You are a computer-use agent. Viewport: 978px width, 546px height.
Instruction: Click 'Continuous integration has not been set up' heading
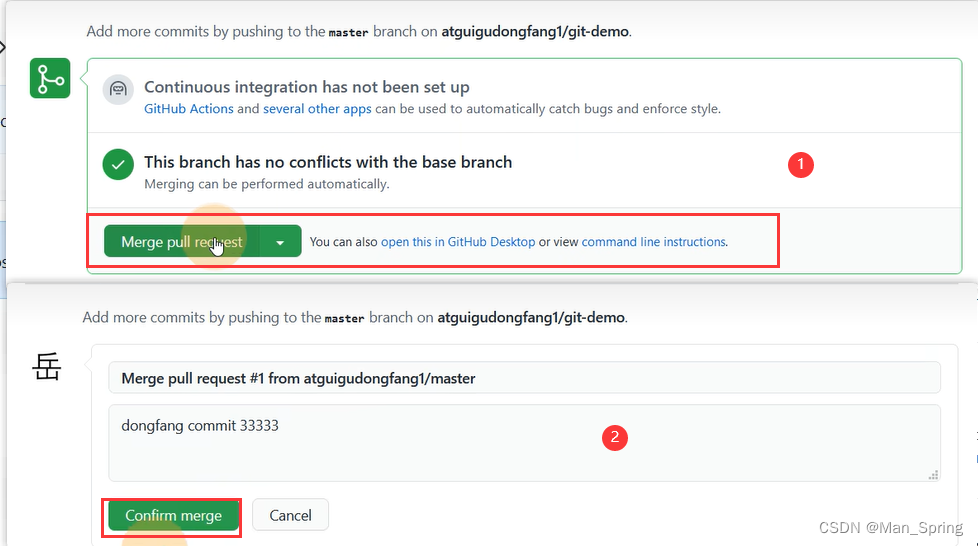pyautogui.click(x=307, y=87)
